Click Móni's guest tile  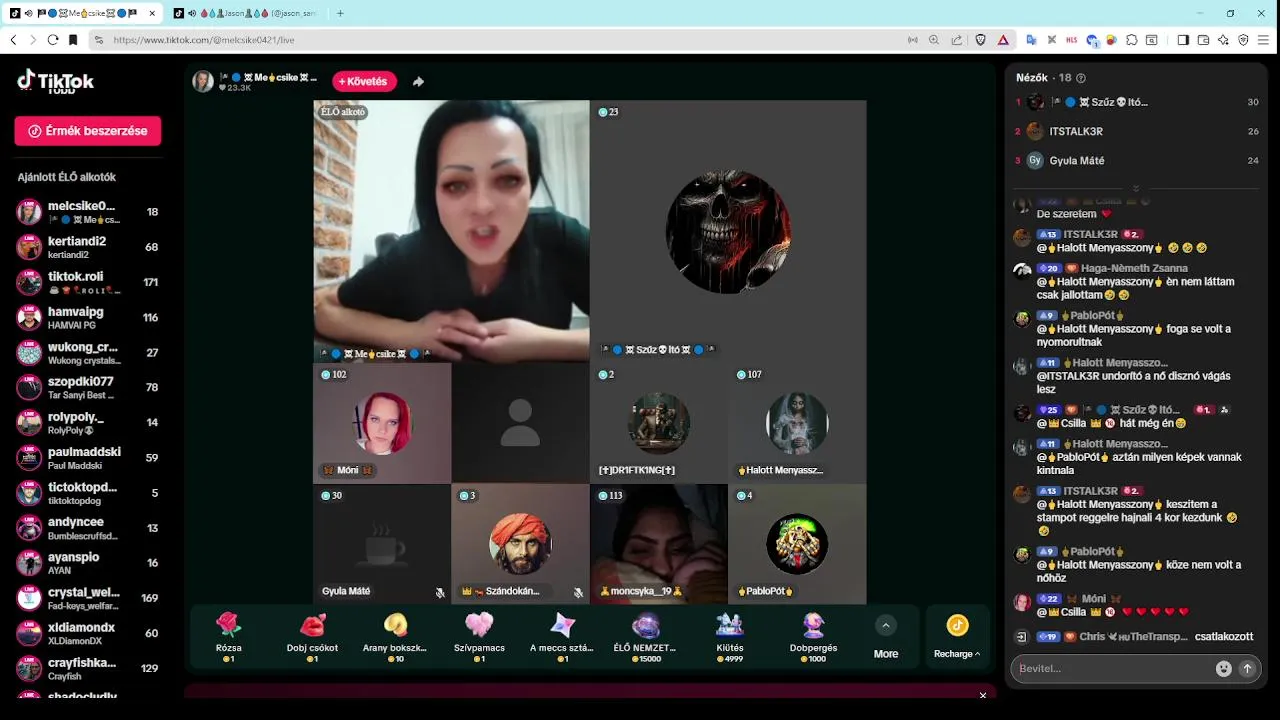[382, 423]
